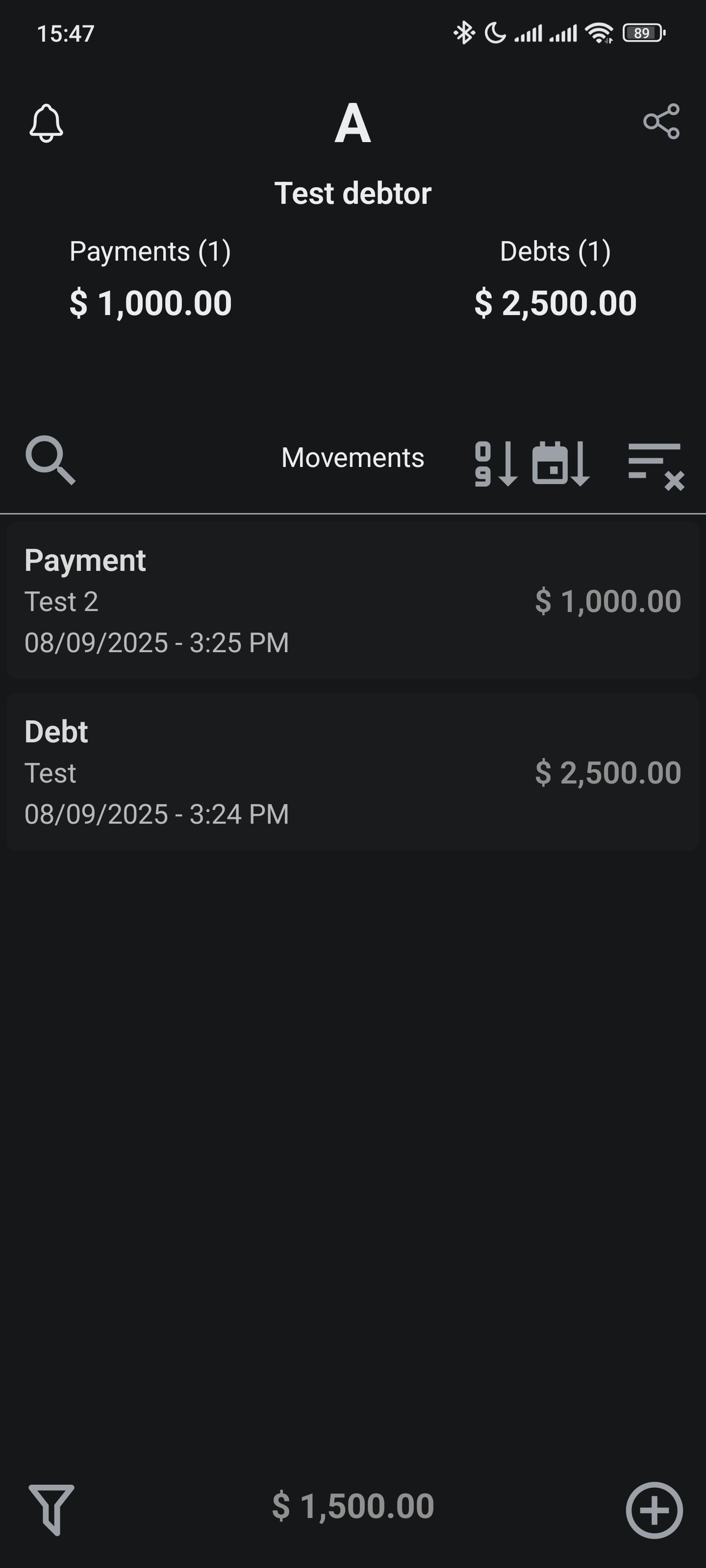Tap the $ 2,500.00 debts total
Image resolution: width=706 pixels, height=1568 pixels.
tap(555, 303)
